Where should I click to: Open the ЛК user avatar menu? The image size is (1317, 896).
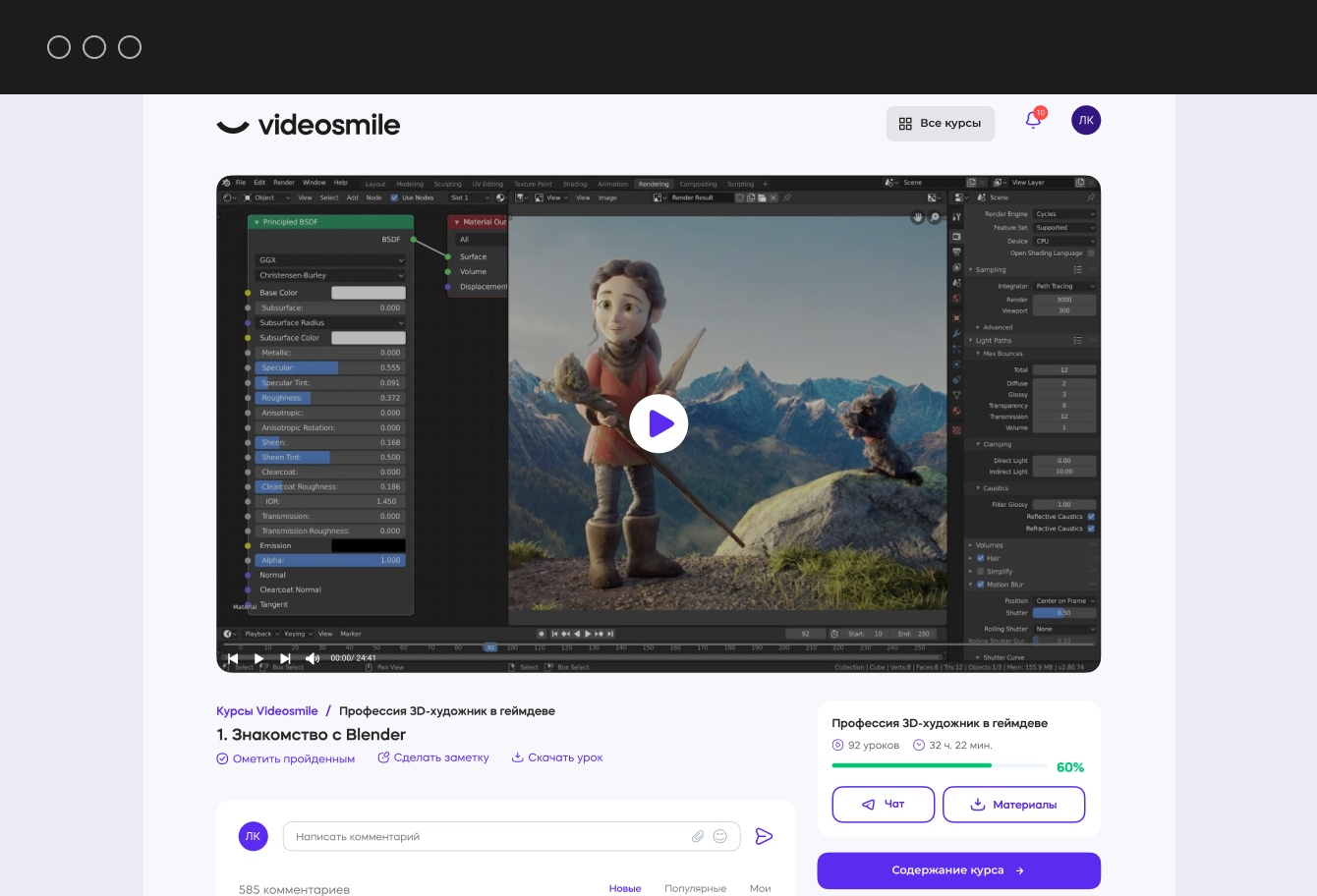tap(1086, 121)
